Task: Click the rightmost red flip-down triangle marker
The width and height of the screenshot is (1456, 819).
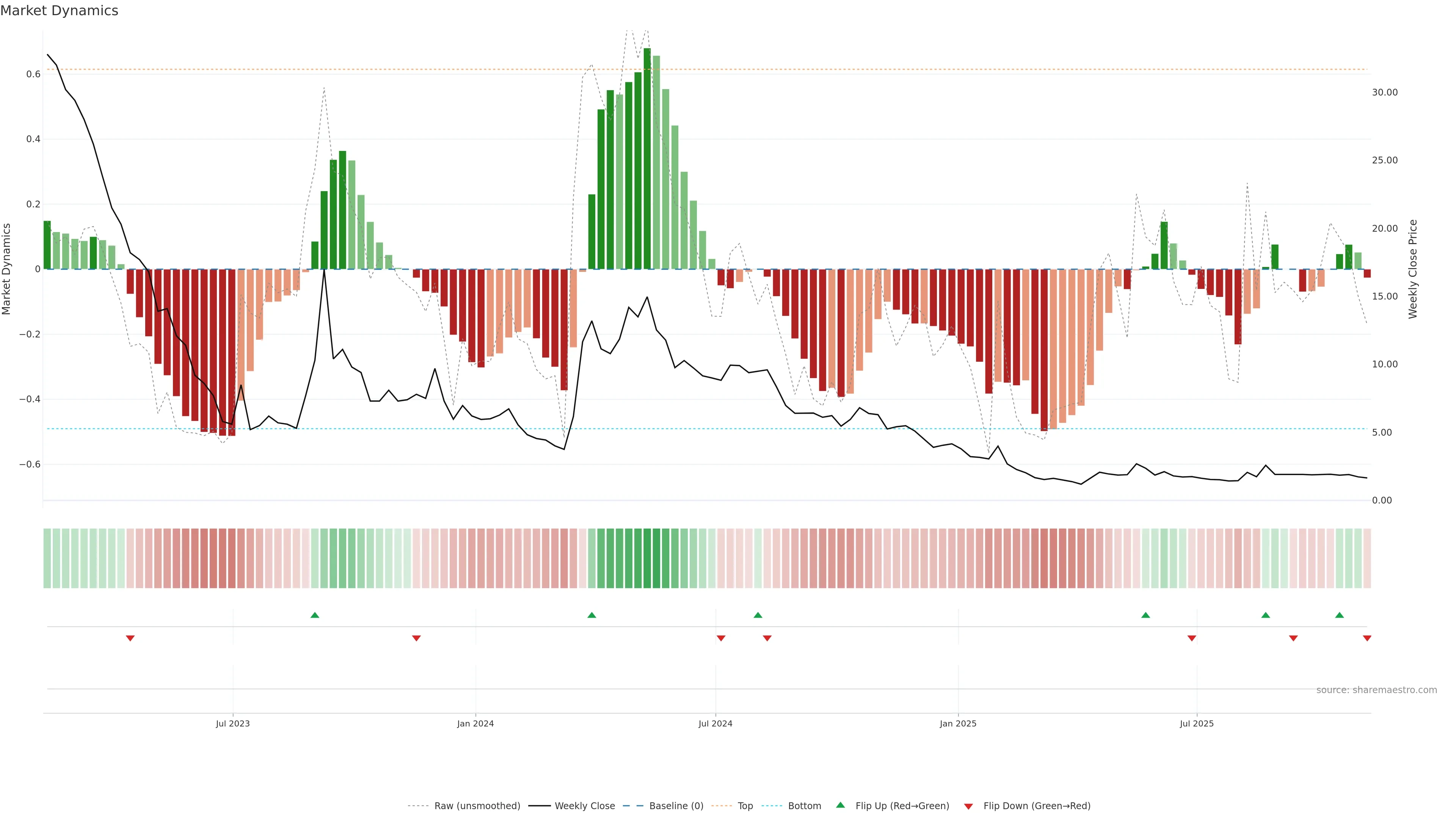Action: point(1367,638)
